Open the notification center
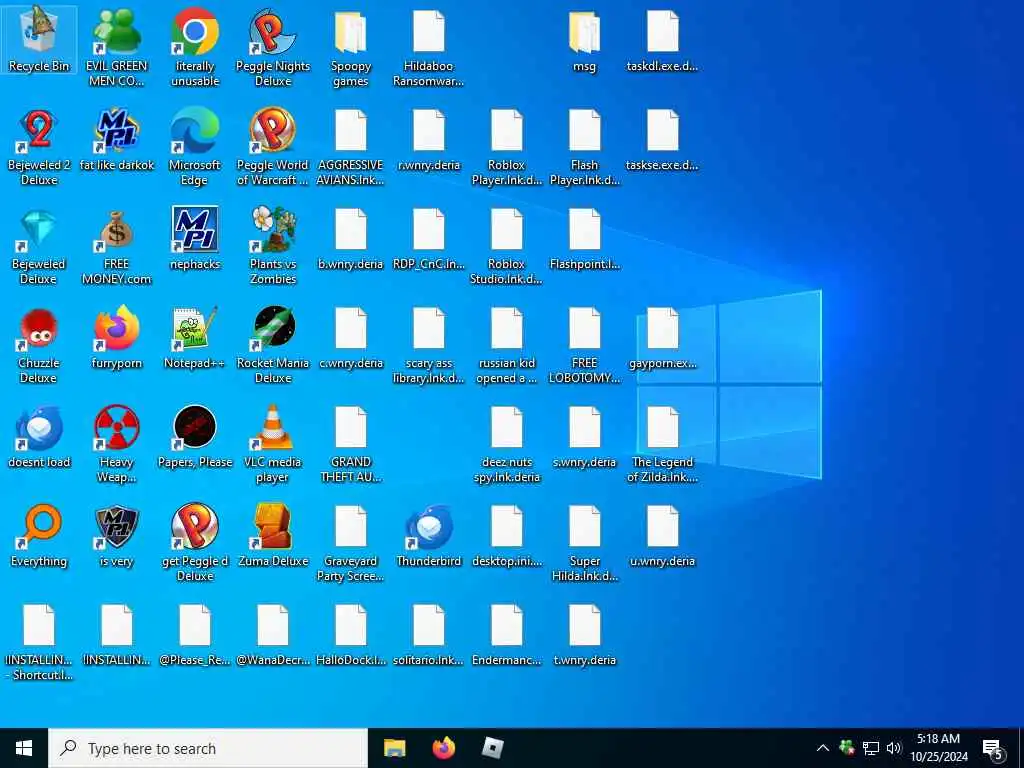 click(x=994, y=748)
